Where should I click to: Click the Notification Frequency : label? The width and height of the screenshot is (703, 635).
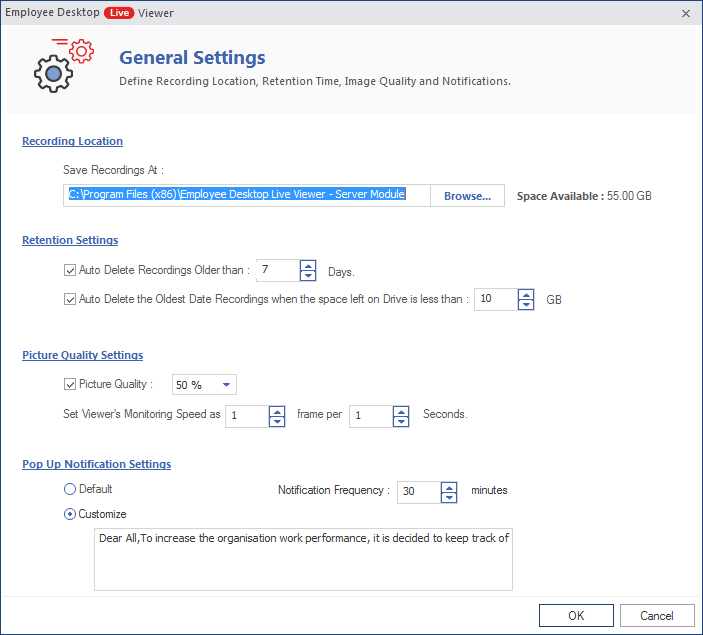click(x=334, y=490)
